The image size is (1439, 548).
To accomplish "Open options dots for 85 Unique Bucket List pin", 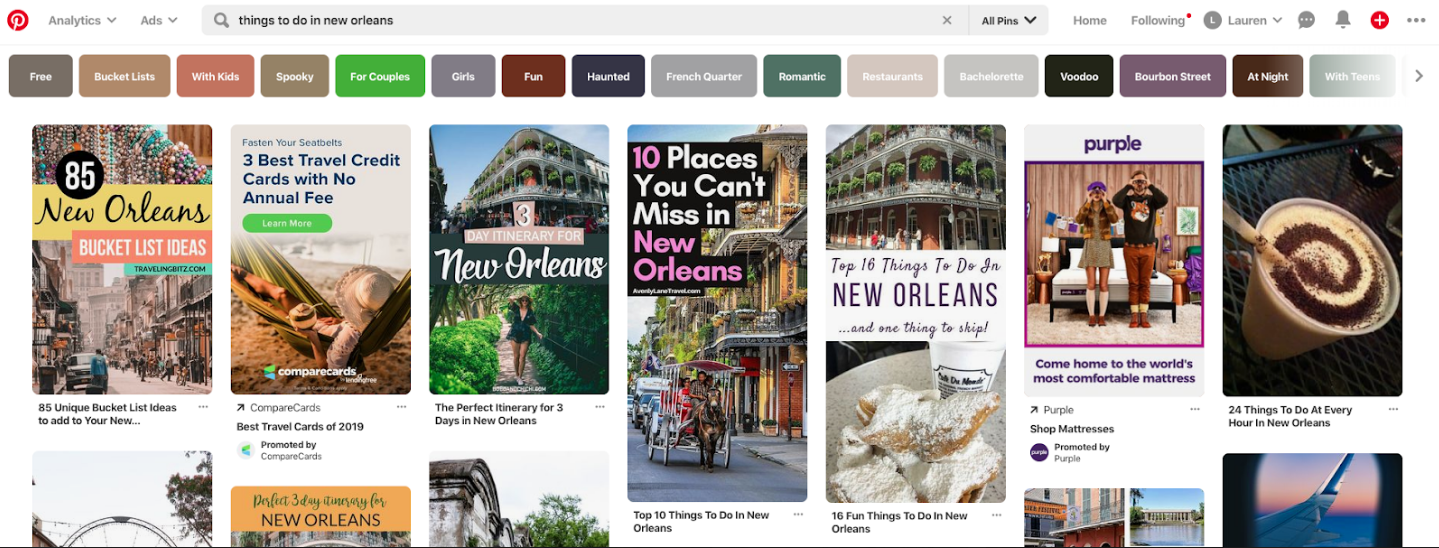I will tap(203, 407).
